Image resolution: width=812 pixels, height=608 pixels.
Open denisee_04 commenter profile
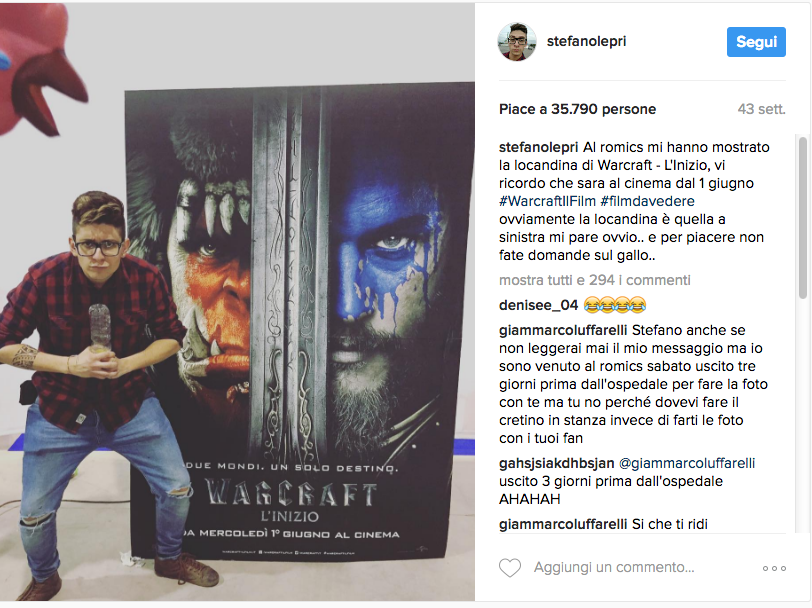(538, 306)
